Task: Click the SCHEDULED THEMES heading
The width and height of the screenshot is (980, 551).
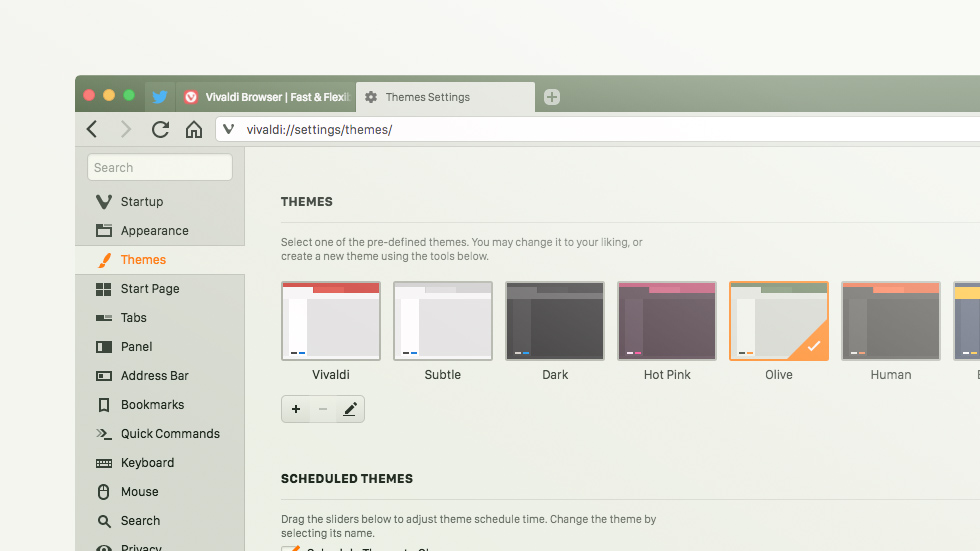Action: tap(347, 479)
